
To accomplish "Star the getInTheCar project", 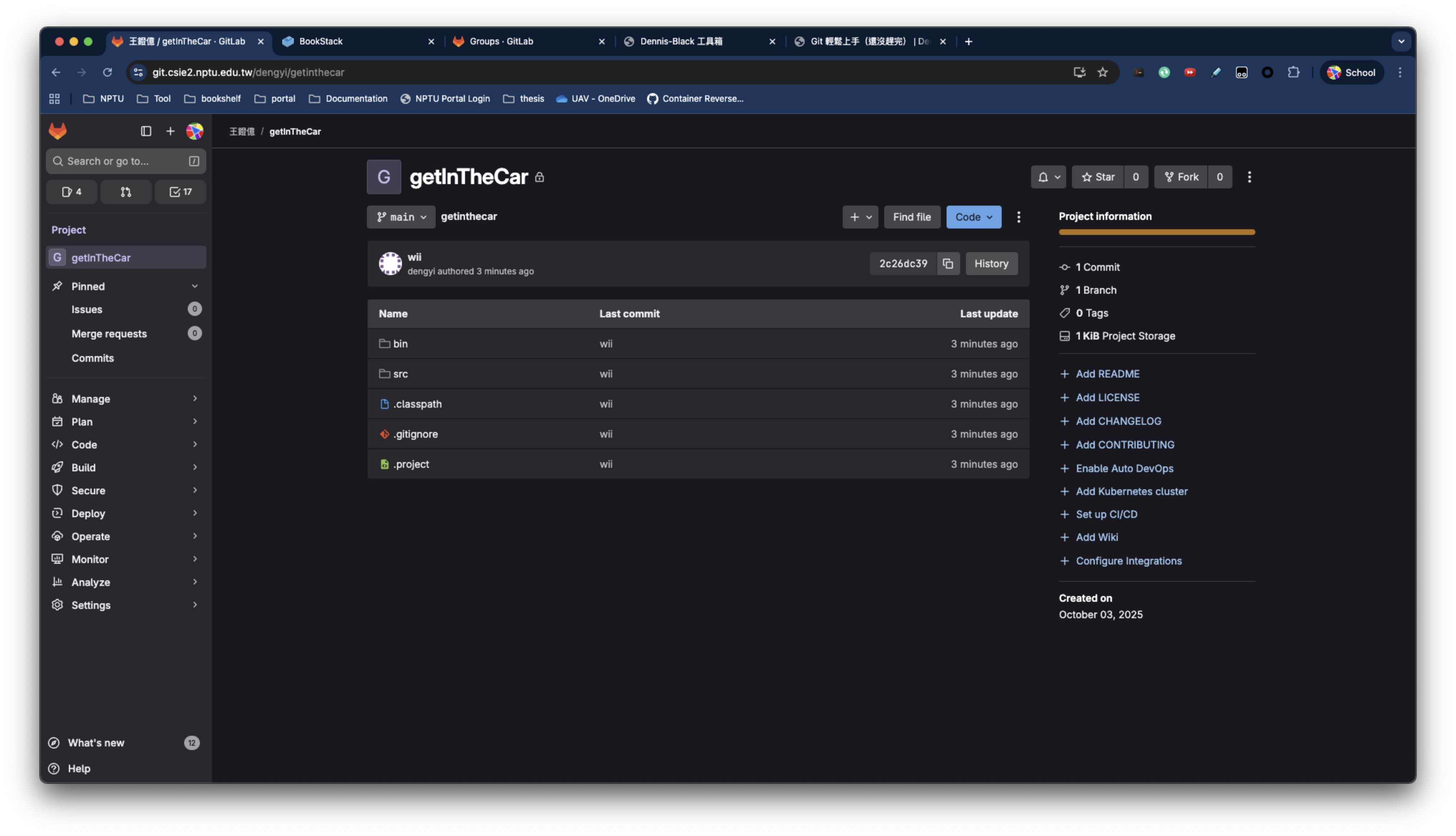I will [x=1098, y=177].
